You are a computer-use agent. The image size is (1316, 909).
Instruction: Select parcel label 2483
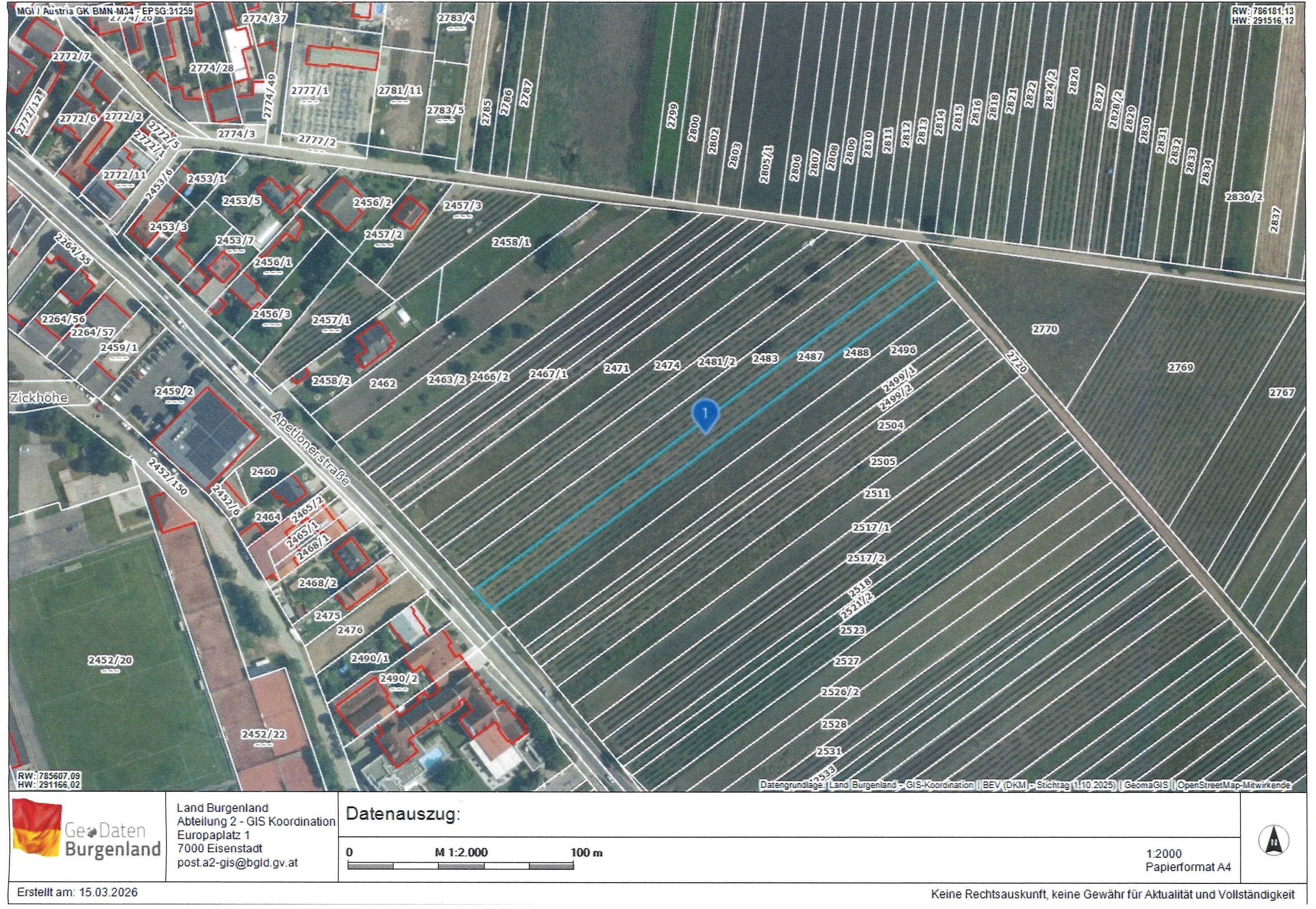click(x=764, y=358)
